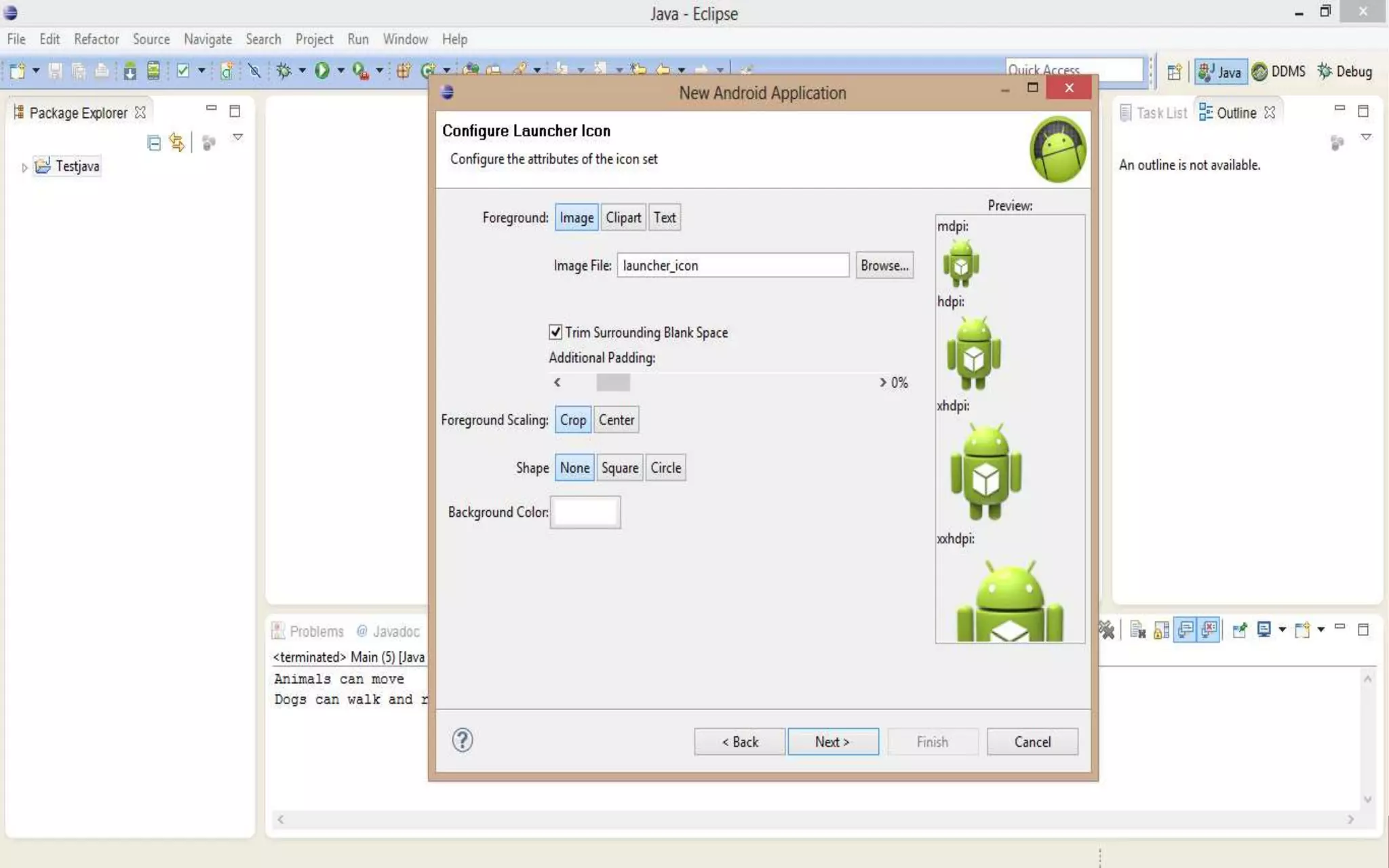Click the wizard help question mark icon

coord(463,741)
